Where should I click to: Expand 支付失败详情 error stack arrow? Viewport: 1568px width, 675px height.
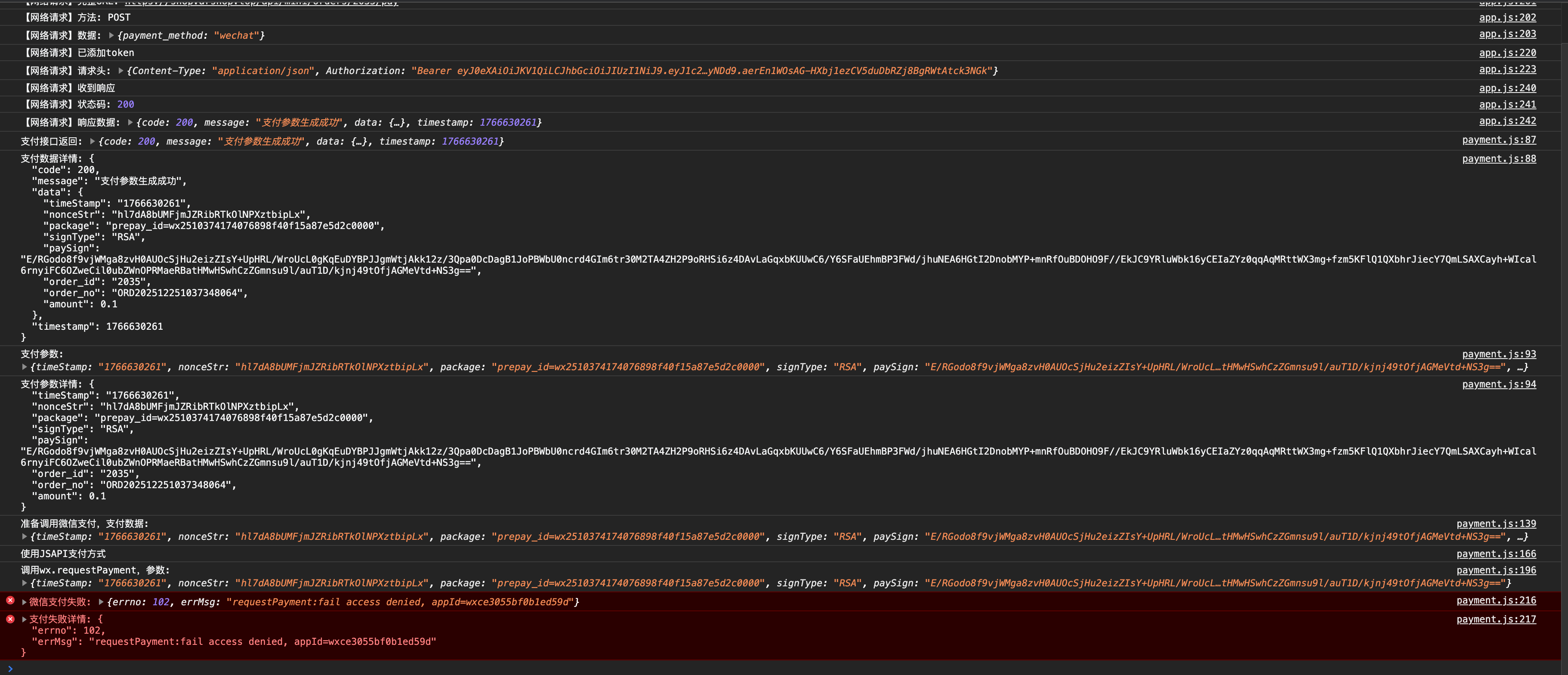click(25, 619)
